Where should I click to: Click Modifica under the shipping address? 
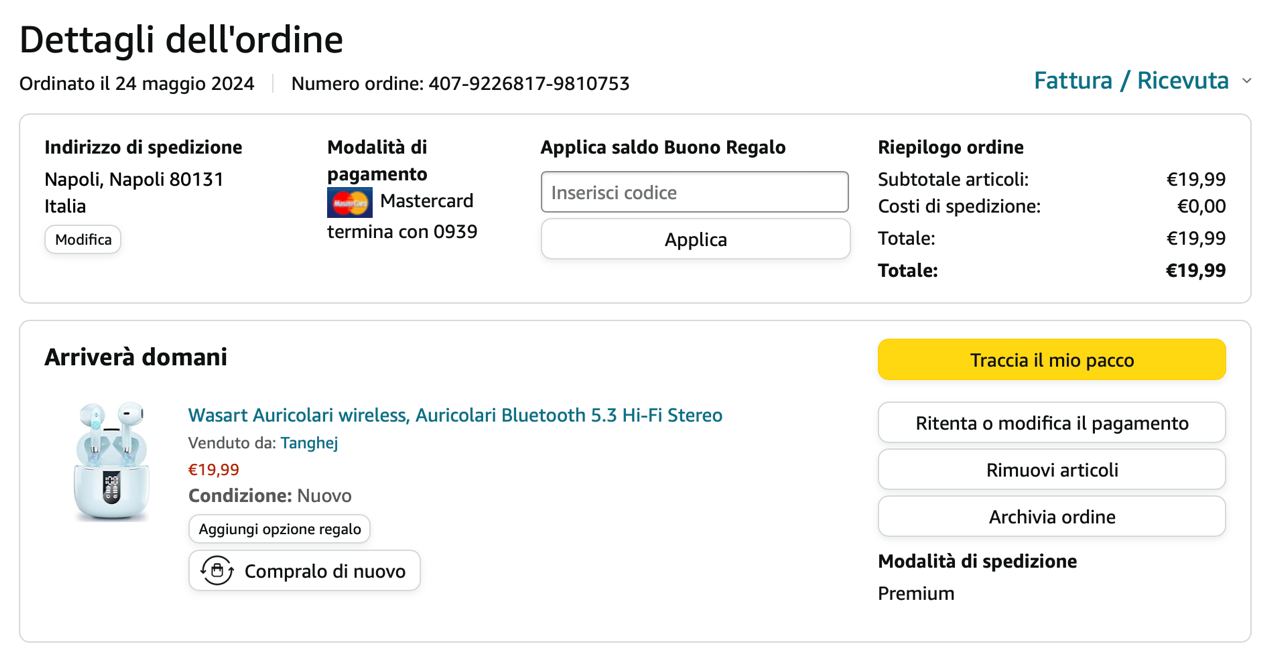[83, 240]
